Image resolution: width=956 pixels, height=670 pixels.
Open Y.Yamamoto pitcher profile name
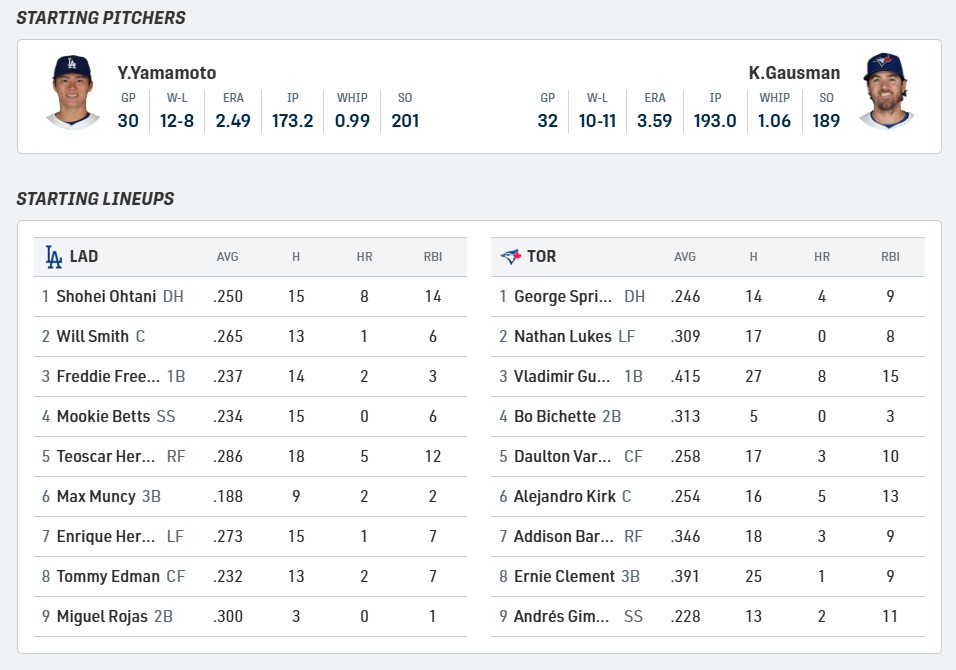[x=166, y=73]
